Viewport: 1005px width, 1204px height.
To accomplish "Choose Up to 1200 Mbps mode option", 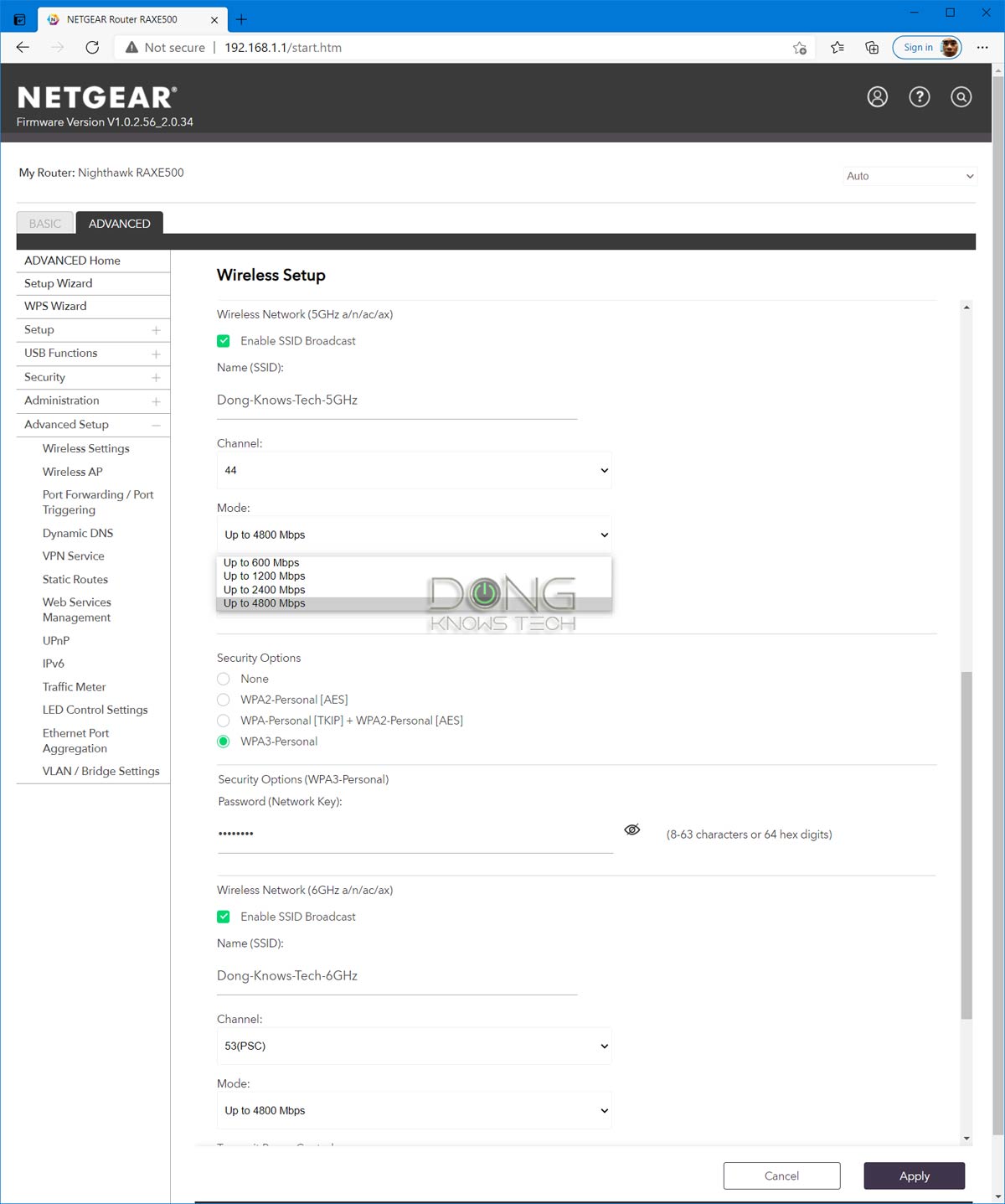I will coord(265,576).
